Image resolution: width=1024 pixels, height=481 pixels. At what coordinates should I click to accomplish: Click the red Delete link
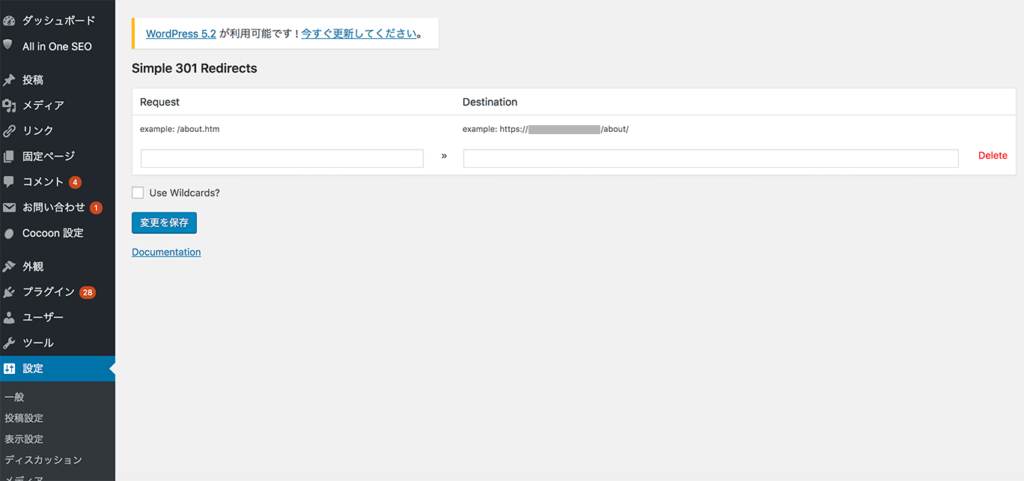point(993,155)
